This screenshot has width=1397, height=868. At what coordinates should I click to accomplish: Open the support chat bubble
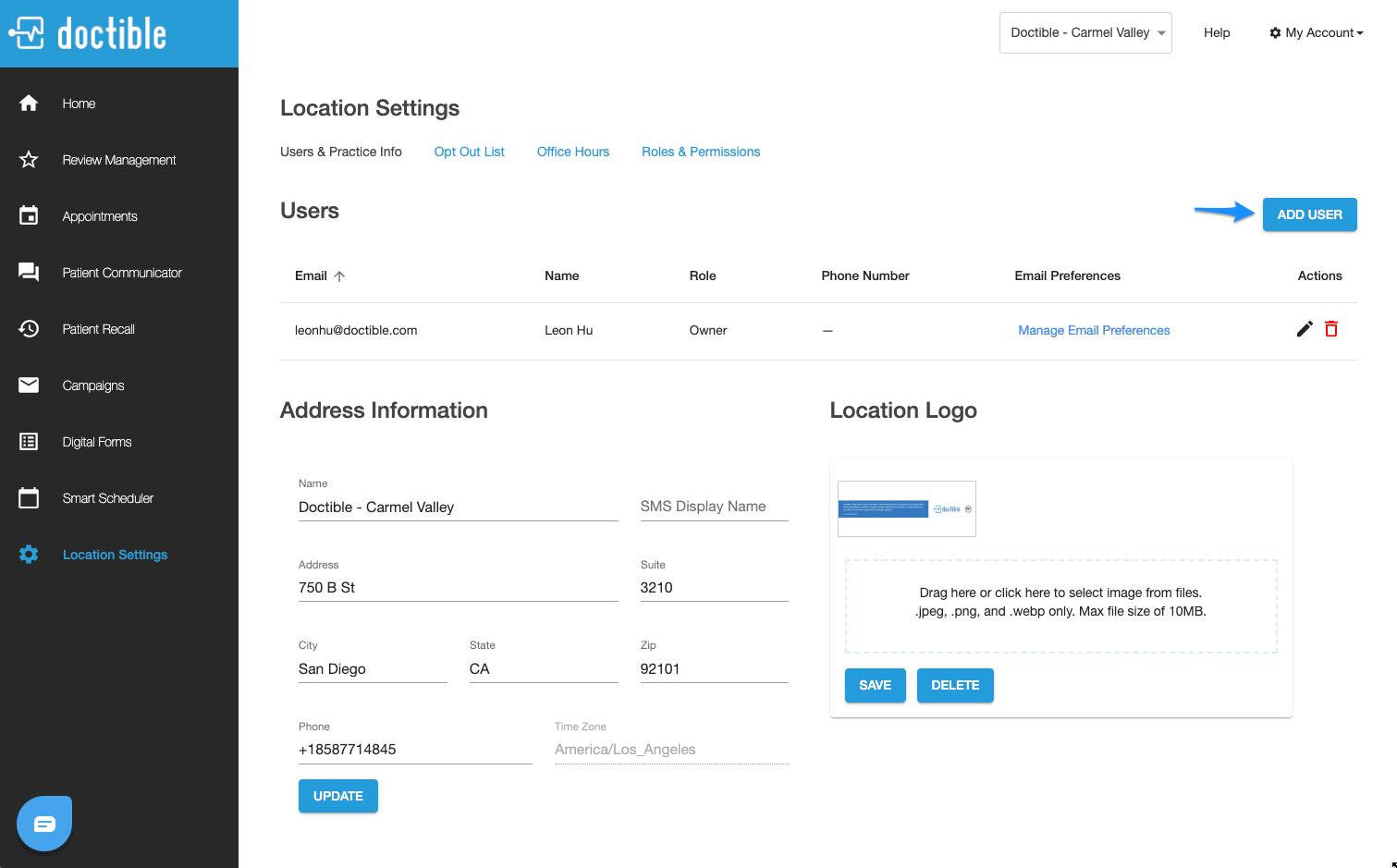[44, 824]
